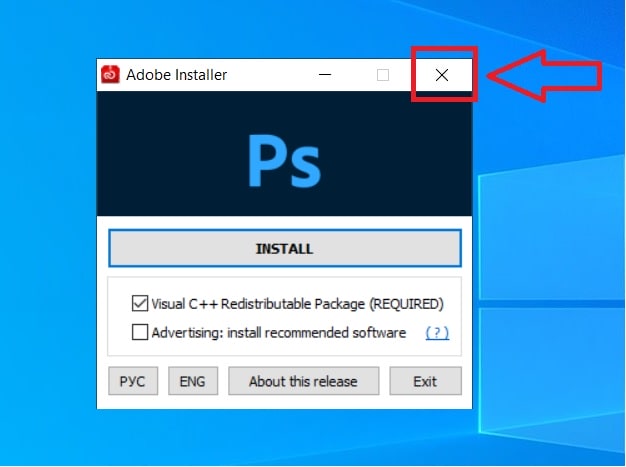Switch language with the ENG button

(193, 381)
